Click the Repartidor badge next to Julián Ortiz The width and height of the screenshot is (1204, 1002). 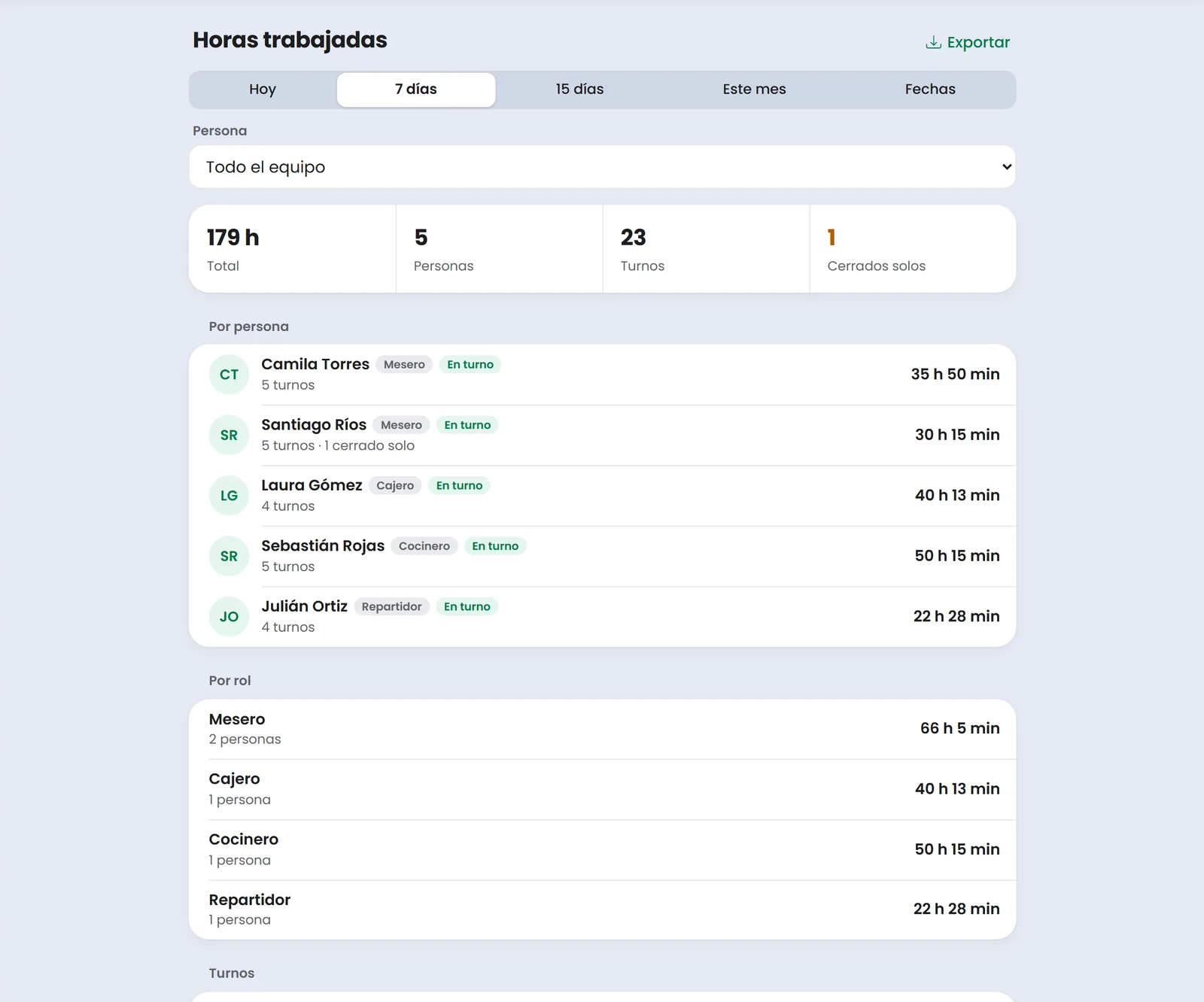point(391,607)
